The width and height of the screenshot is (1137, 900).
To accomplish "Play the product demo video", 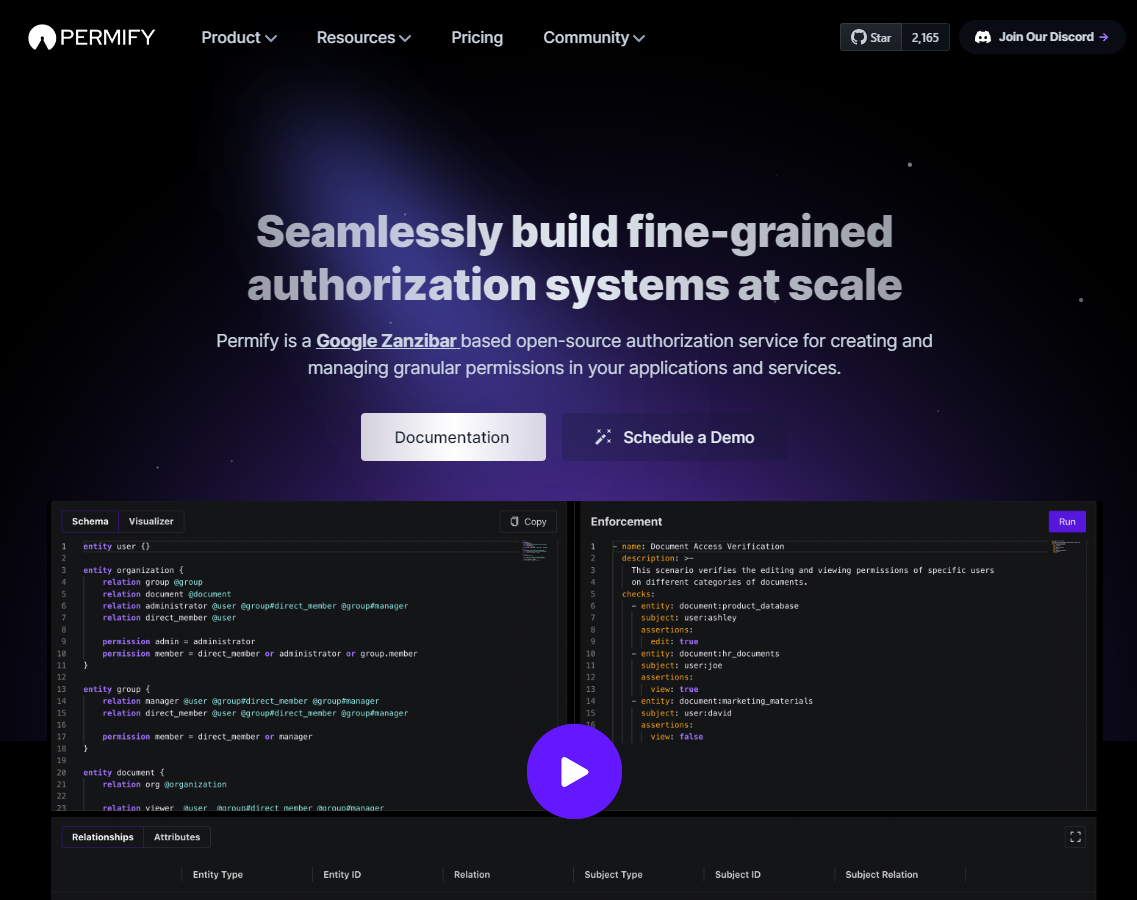I will click(574, 771).
